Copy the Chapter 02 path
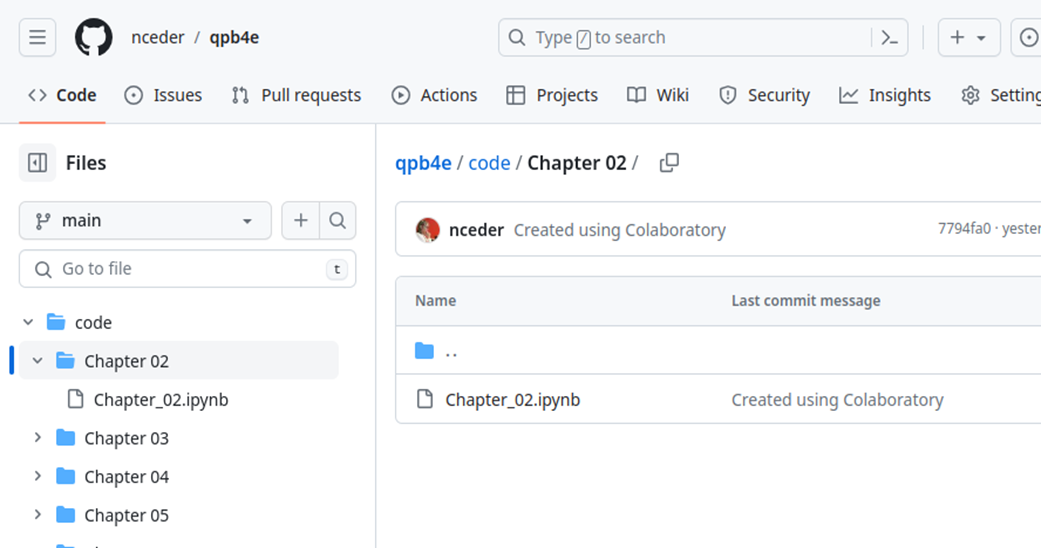Screen dimensions: 1041x548 (669, 163)
